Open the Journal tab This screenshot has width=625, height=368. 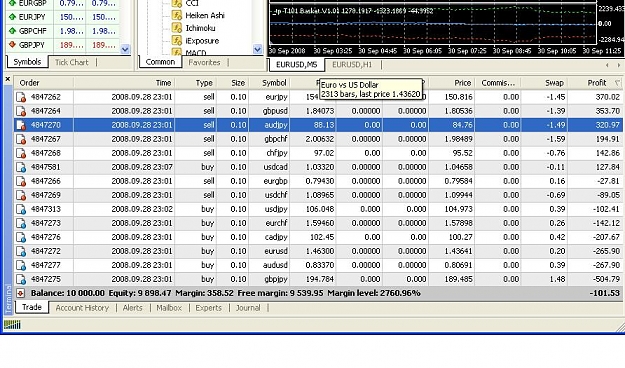pyautogui.click(x=248, y=308)
